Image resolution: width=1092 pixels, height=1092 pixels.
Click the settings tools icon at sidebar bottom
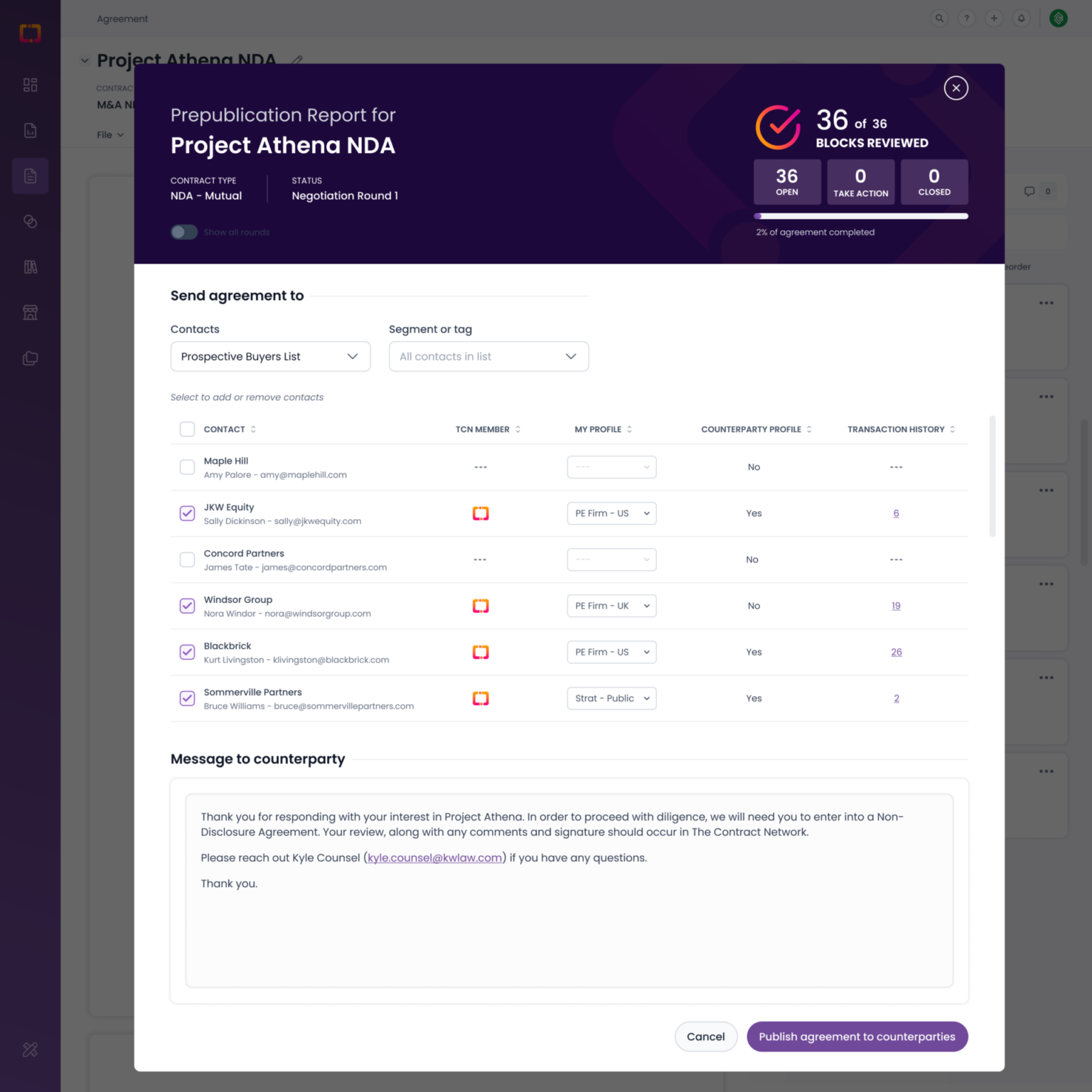pyautogui.click(x=30, y=1049)
